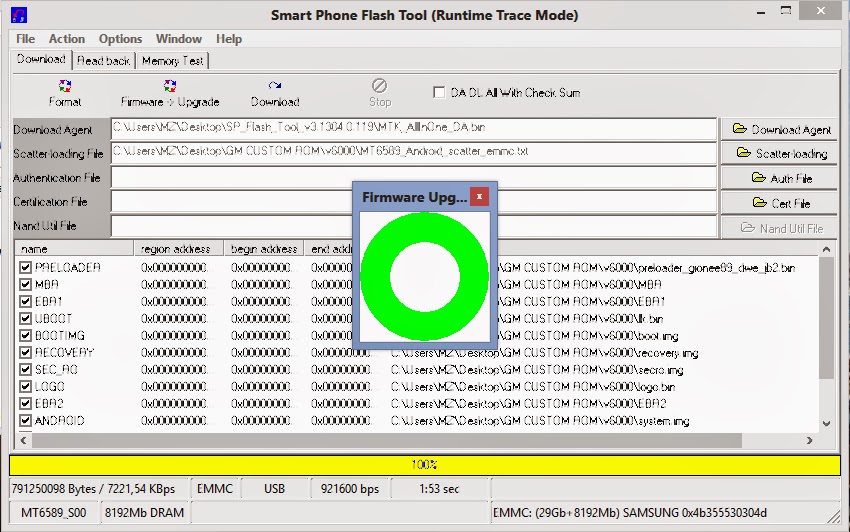Open the Auth File browser

point(781,178)
